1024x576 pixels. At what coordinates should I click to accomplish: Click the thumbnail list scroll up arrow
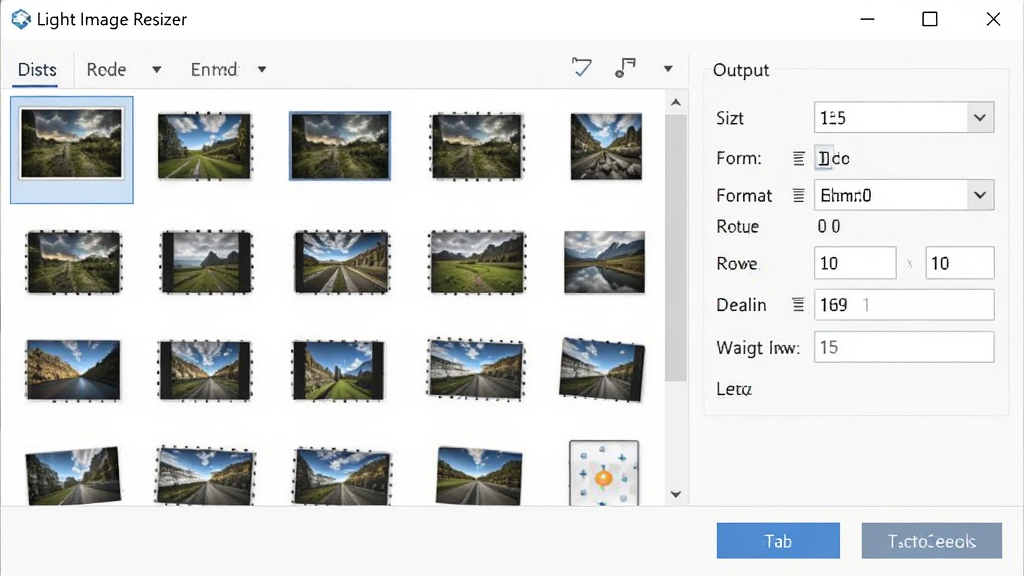pos(676,103)
